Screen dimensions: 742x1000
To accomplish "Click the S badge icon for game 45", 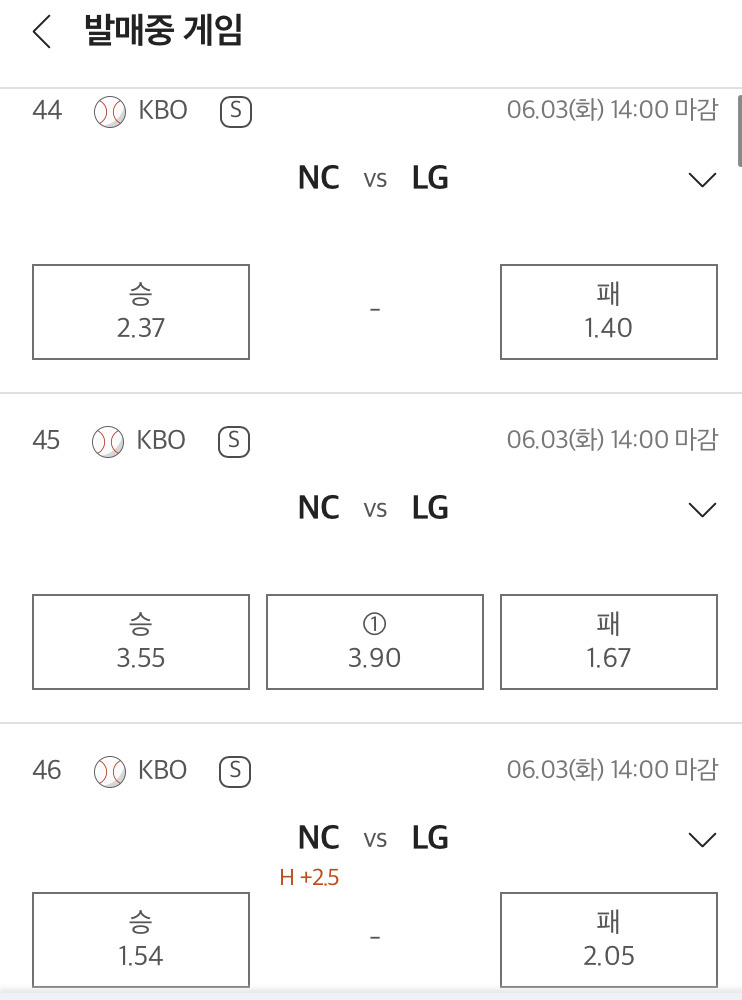I will pos(233,441).
